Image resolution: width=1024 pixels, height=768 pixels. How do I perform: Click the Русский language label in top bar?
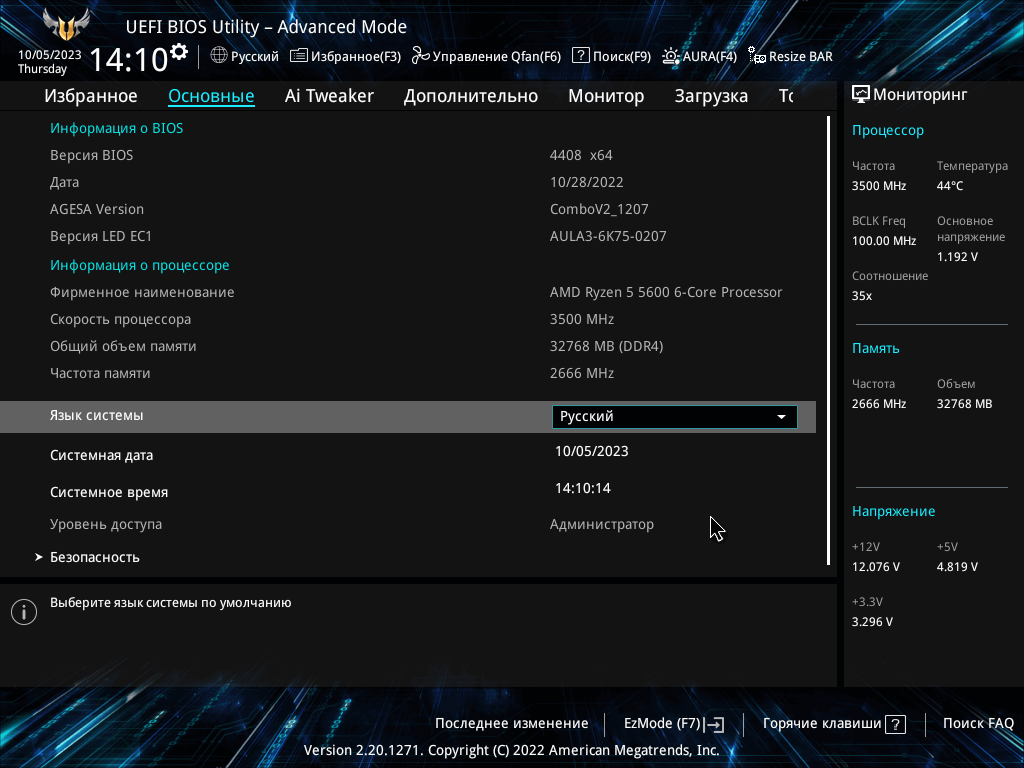pos(255,56)
